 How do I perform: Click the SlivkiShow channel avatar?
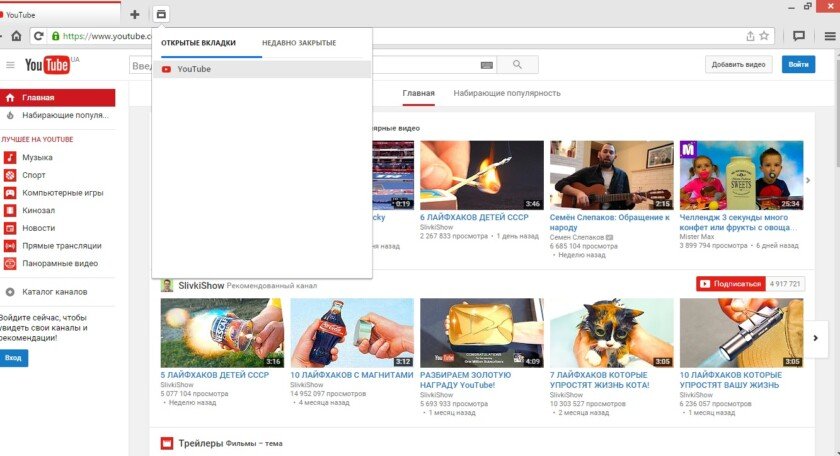[x=167, y=286]
